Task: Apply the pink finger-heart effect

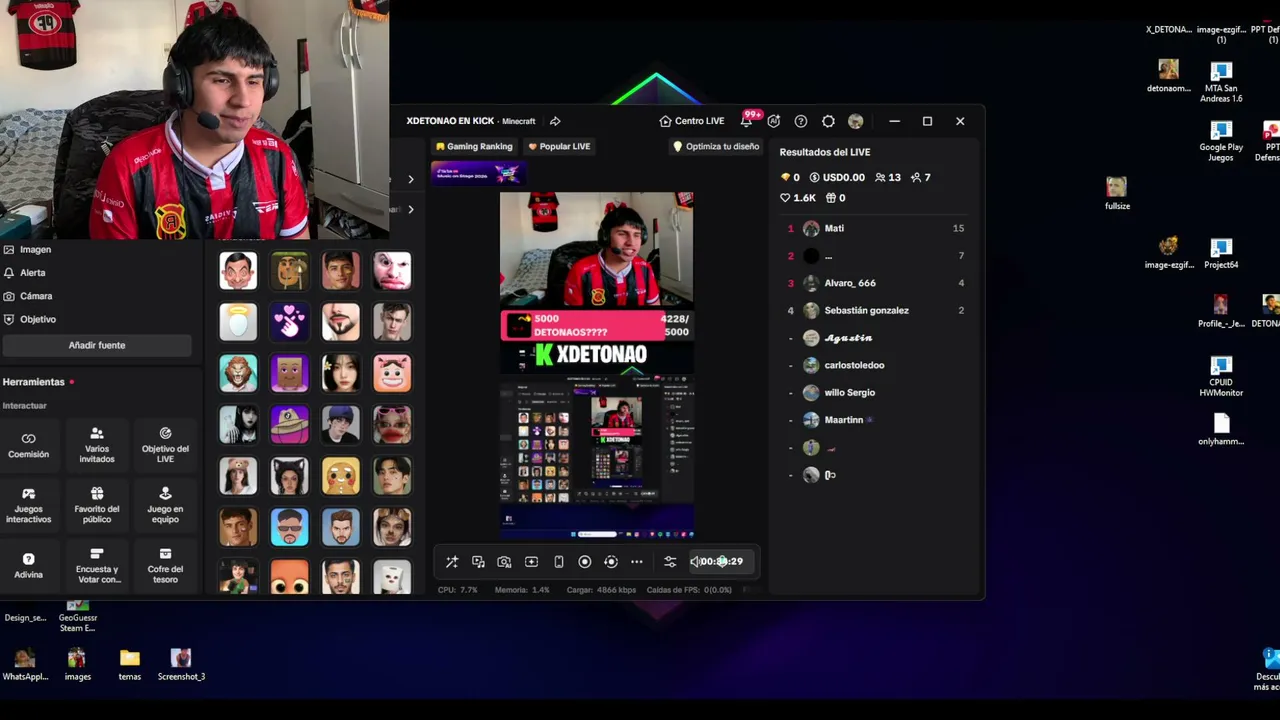Action: (289, 322)
